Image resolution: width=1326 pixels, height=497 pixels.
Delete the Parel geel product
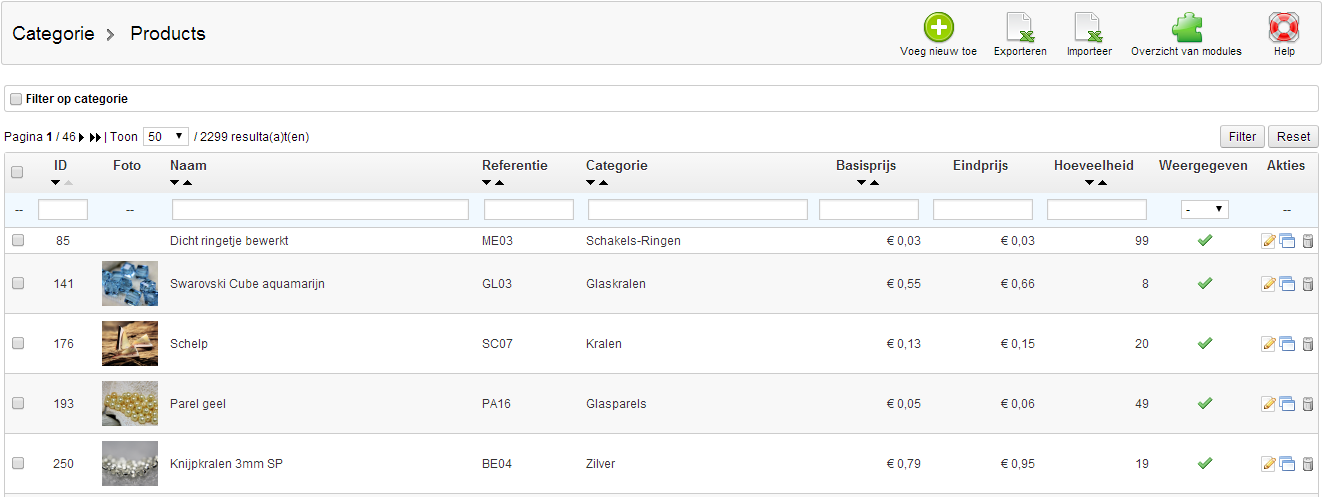click(x=1307, y=404)
